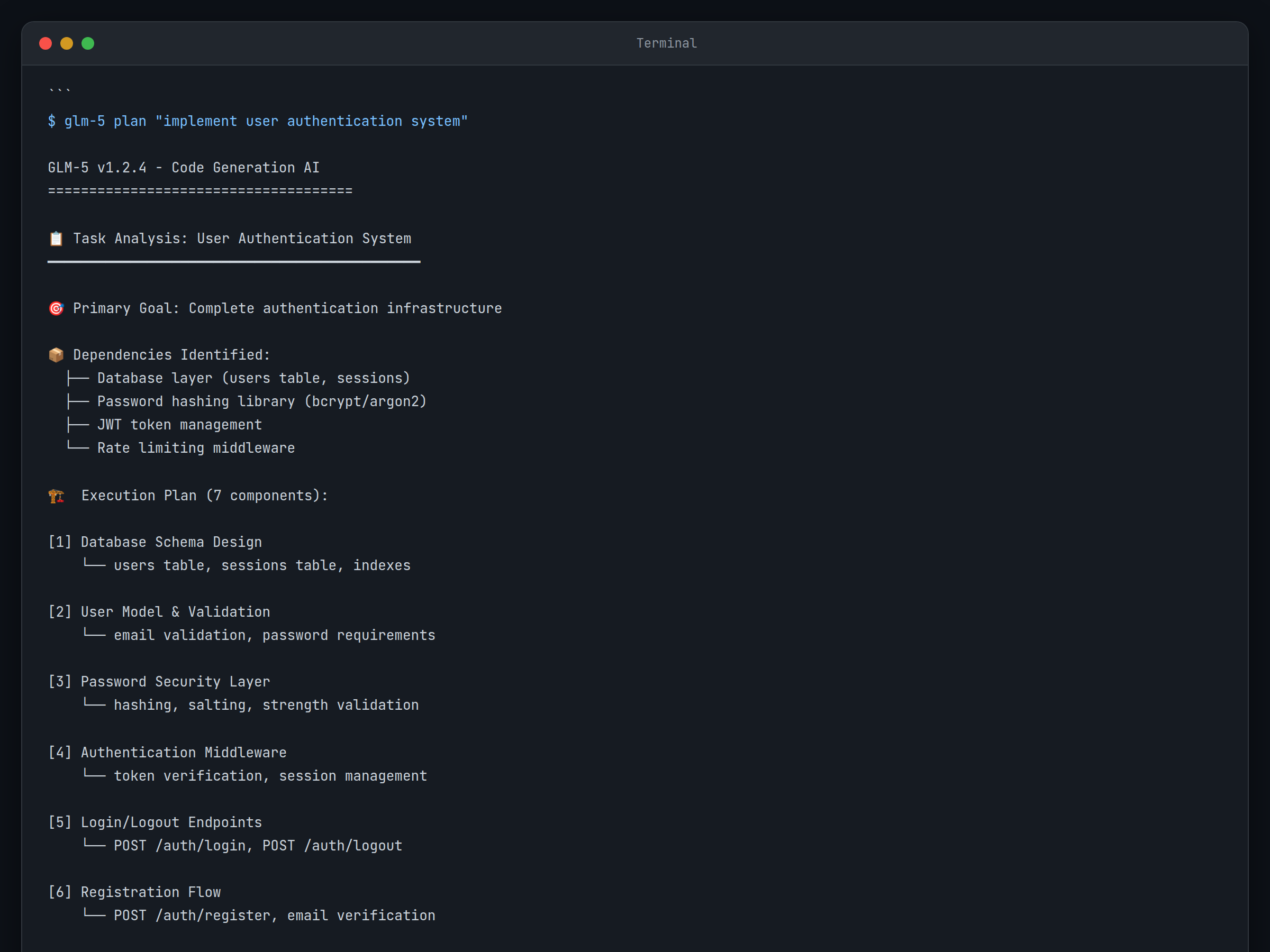Click the clipboard icon beside Task Analysis
Viewport: 1270px width, 952px height.
point(56,239)
